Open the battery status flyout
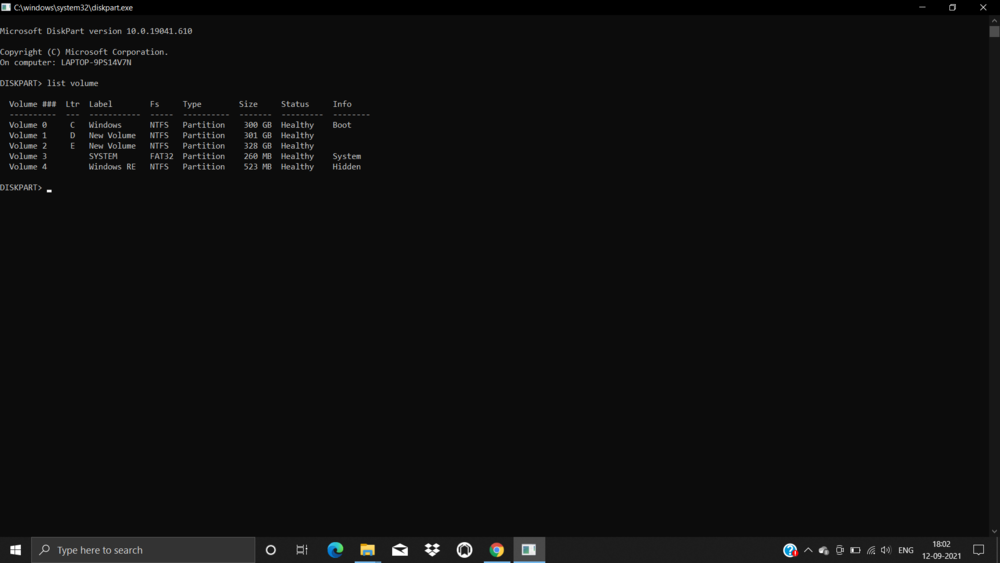The height and width of the screenshot is (563, 1000). 855,550
